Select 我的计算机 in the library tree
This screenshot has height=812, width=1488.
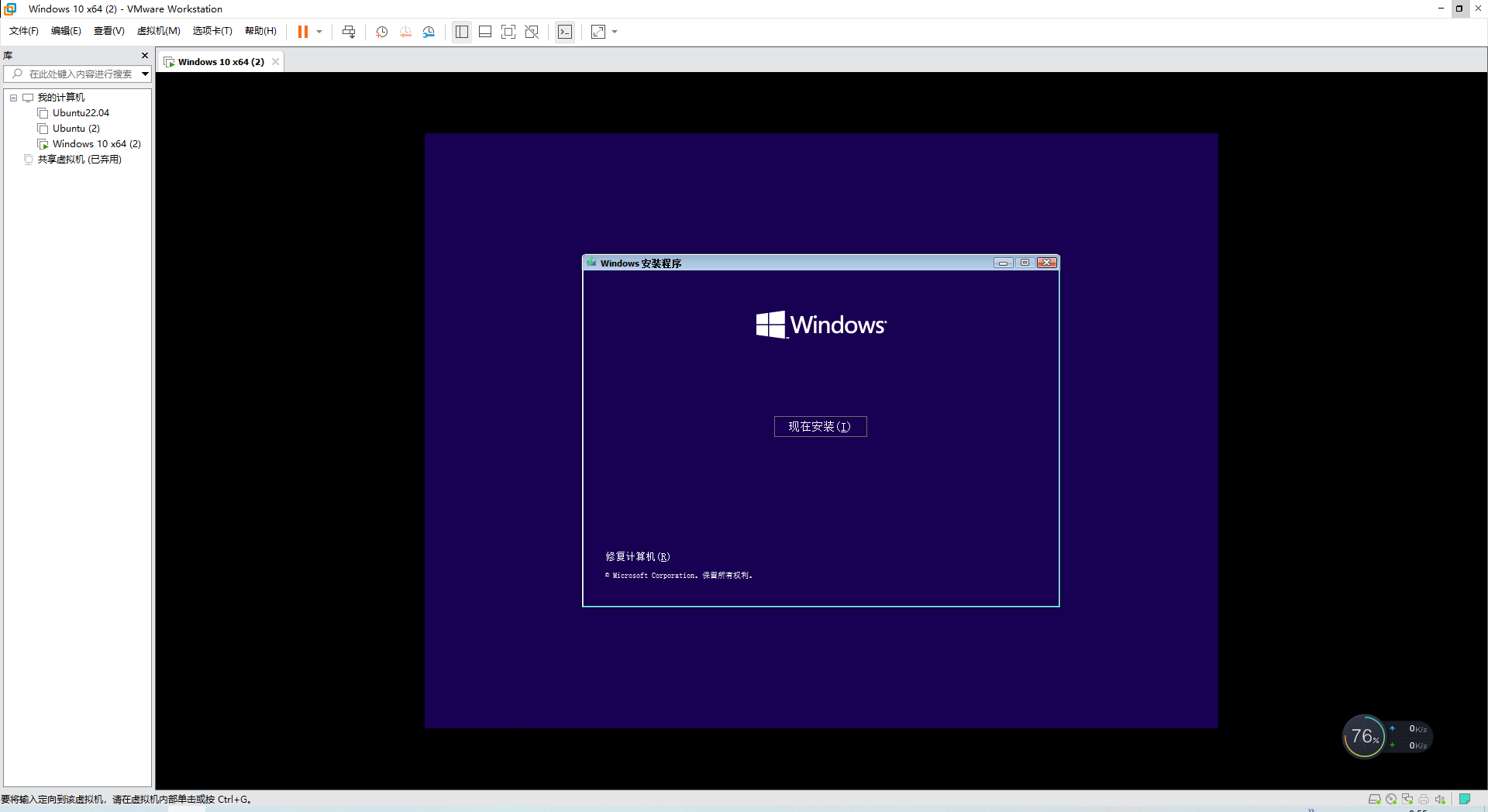click(61, 98)
